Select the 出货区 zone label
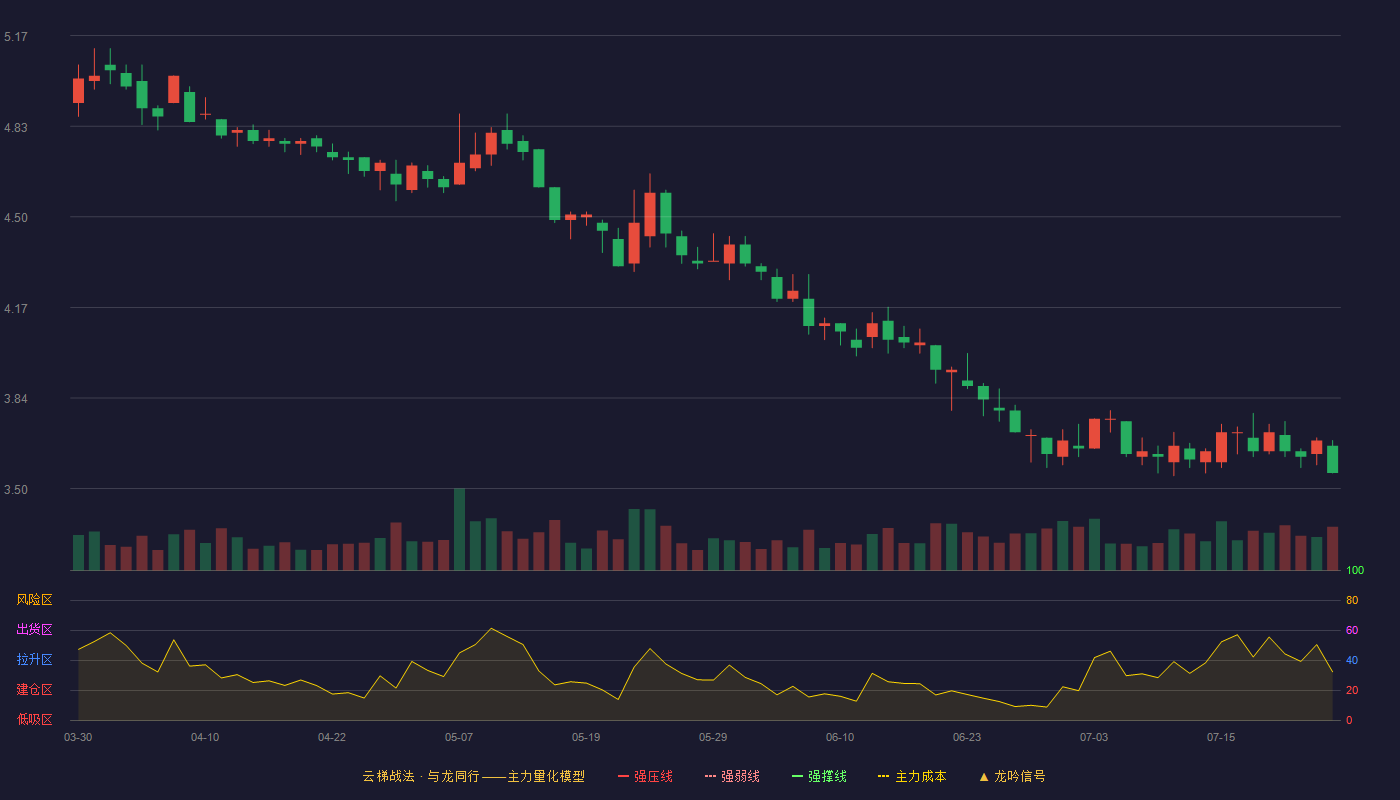This screenshot has height=800, width=1400. [x=34, y=630]
